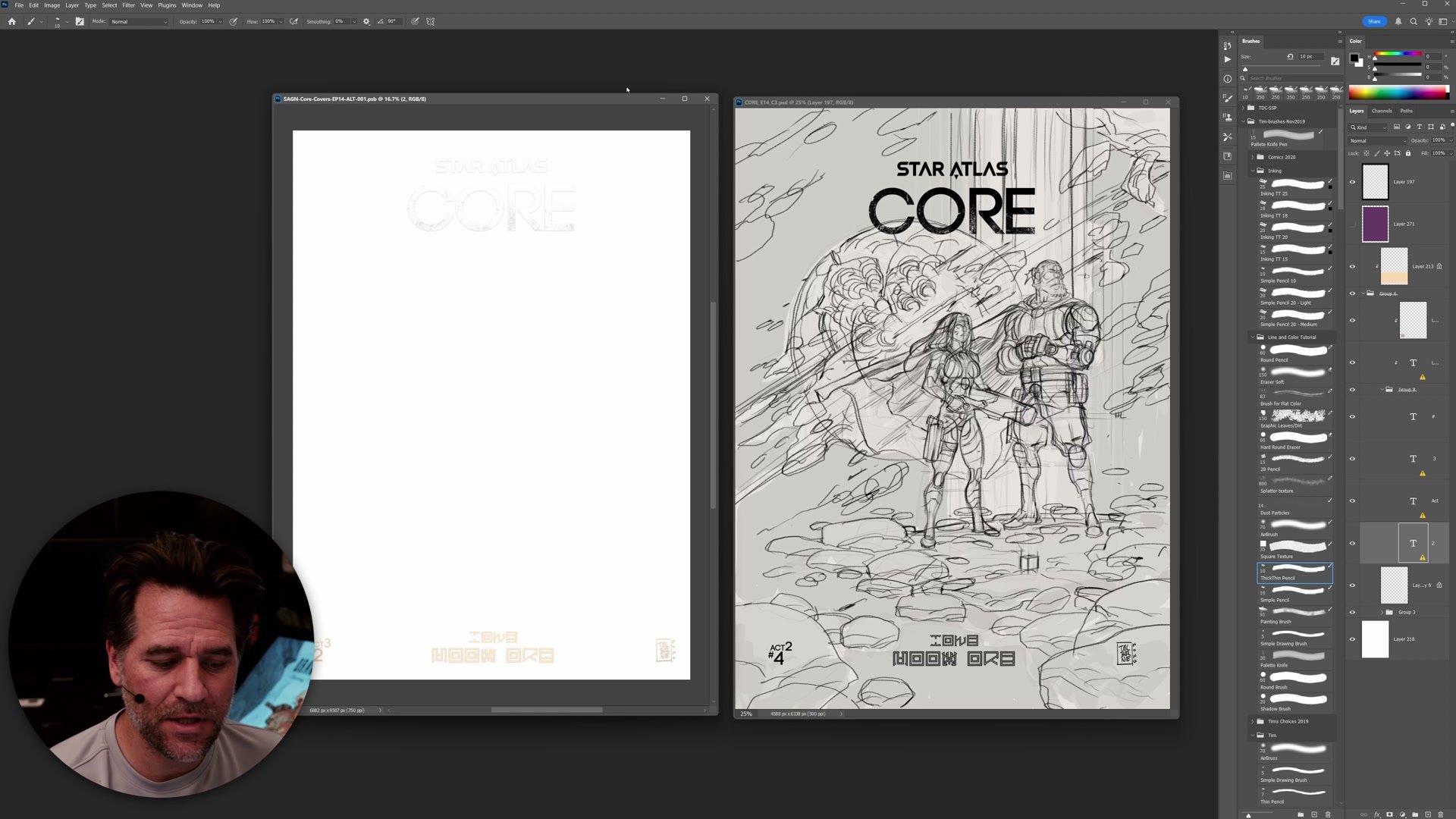This screenshot has width=1456, height=819.
Task: Open the Clone Source panel icon
Action: tap(1228, 118)
